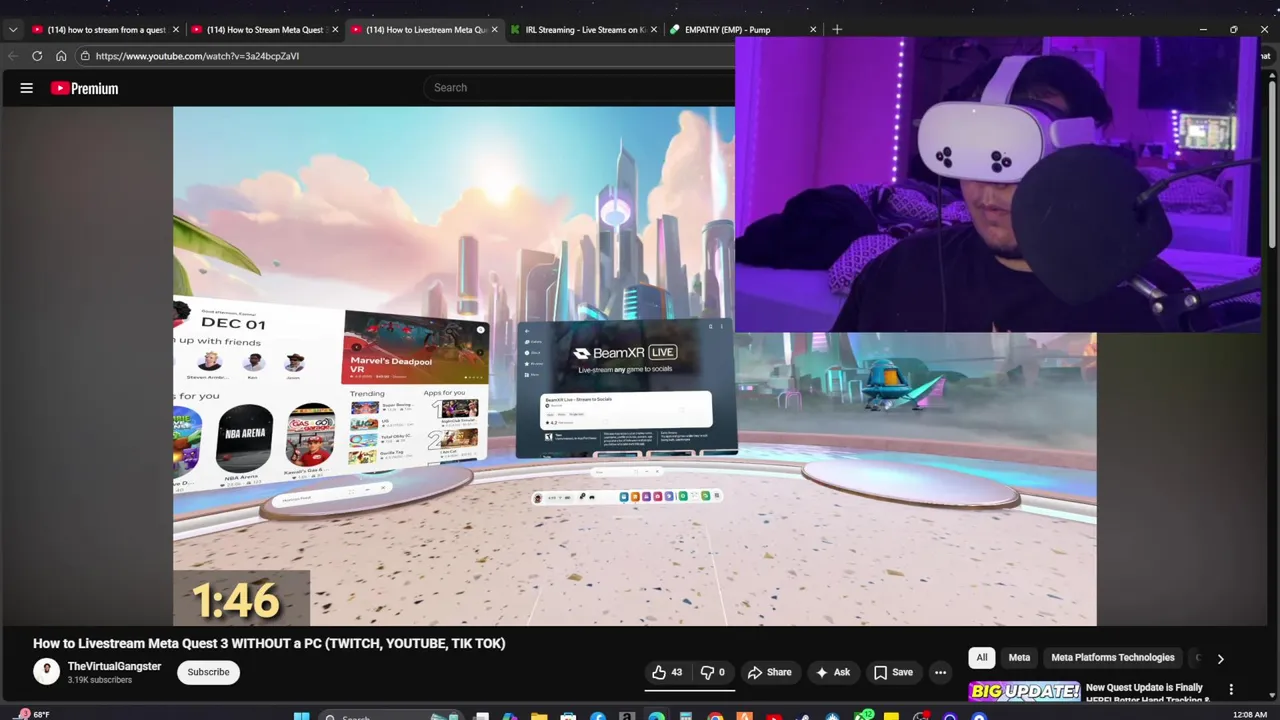Close the 'How to Stream Meta Quest' tab
Viewport: 1280px width, 720px height.
(x=335, y=30)
